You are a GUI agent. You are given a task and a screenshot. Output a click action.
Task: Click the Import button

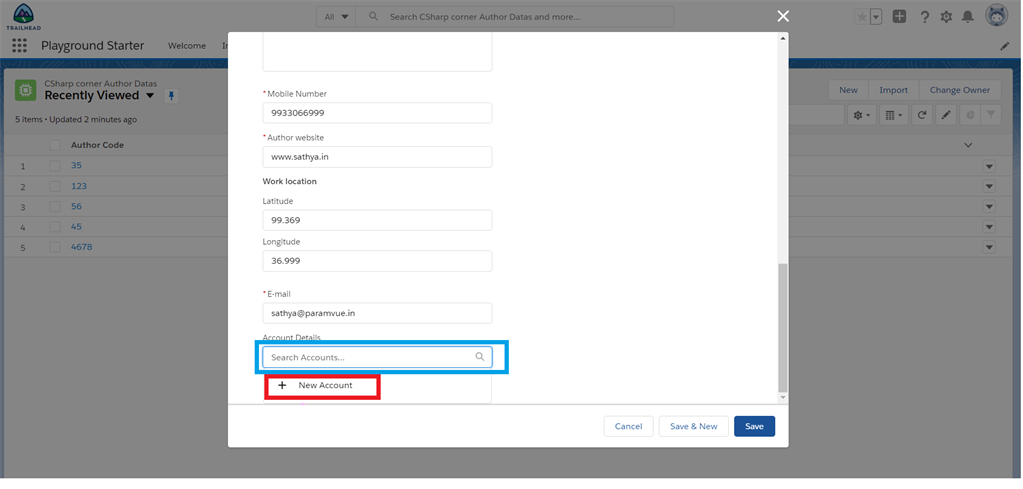point(893,90)
